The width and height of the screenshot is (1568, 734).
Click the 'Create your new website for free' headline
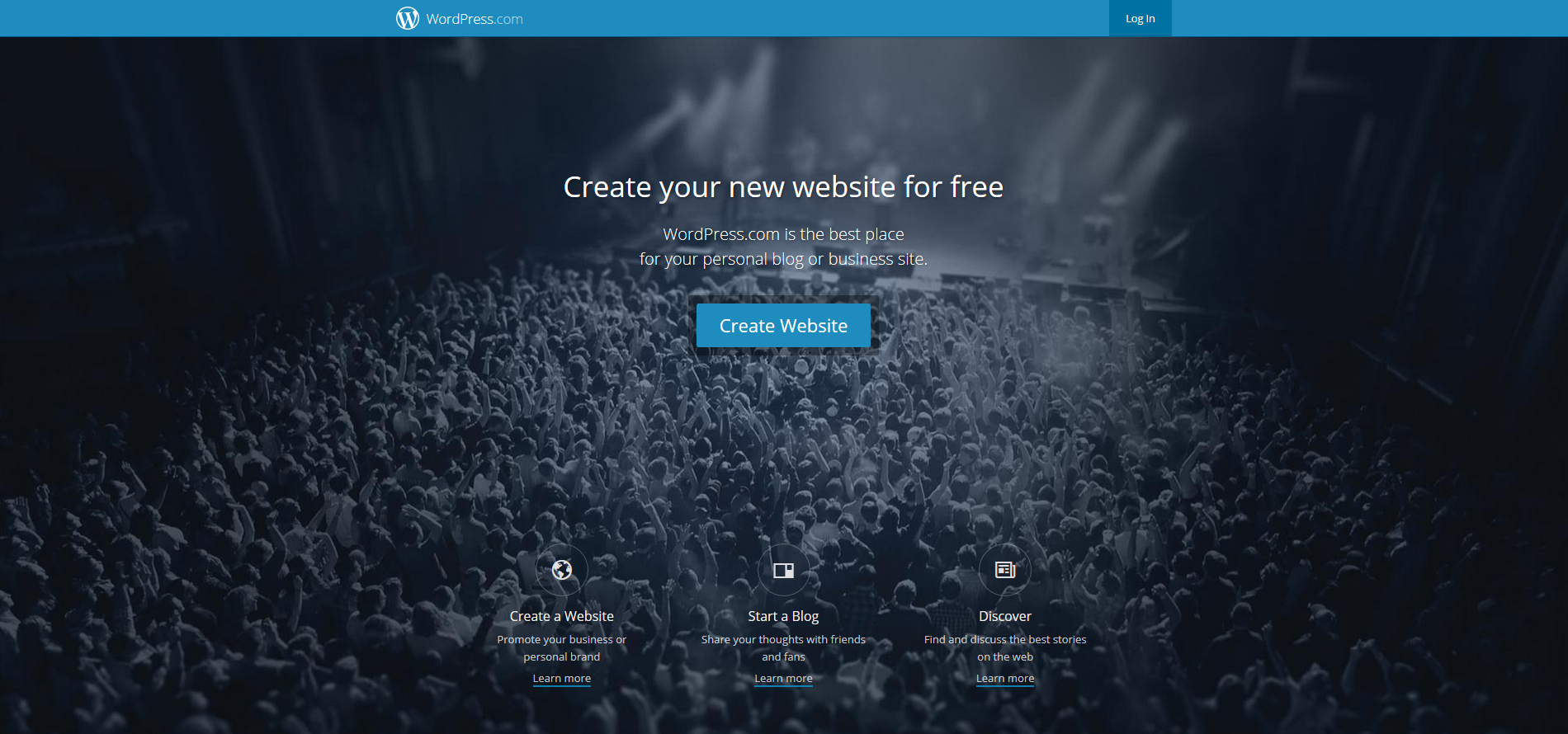coord(783,187)
